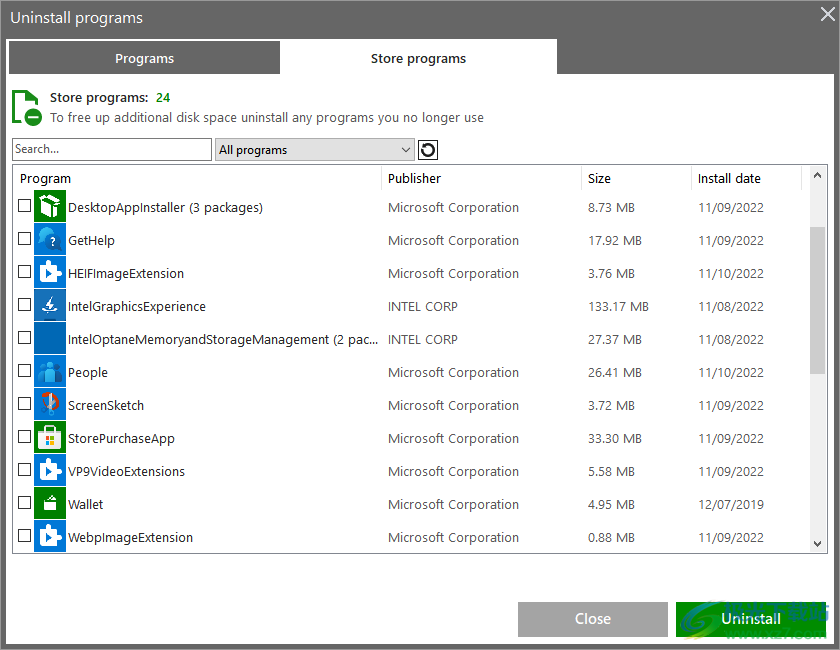
Task: Click the IntelGraphicsExperience app icon
Action: (50, 305)
